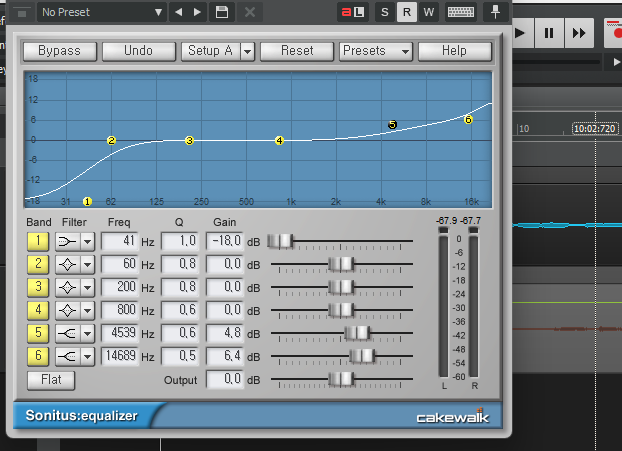Click band 1 frequency field showing 41
This screenshot has width=622, height=451.
coord(119,241)
